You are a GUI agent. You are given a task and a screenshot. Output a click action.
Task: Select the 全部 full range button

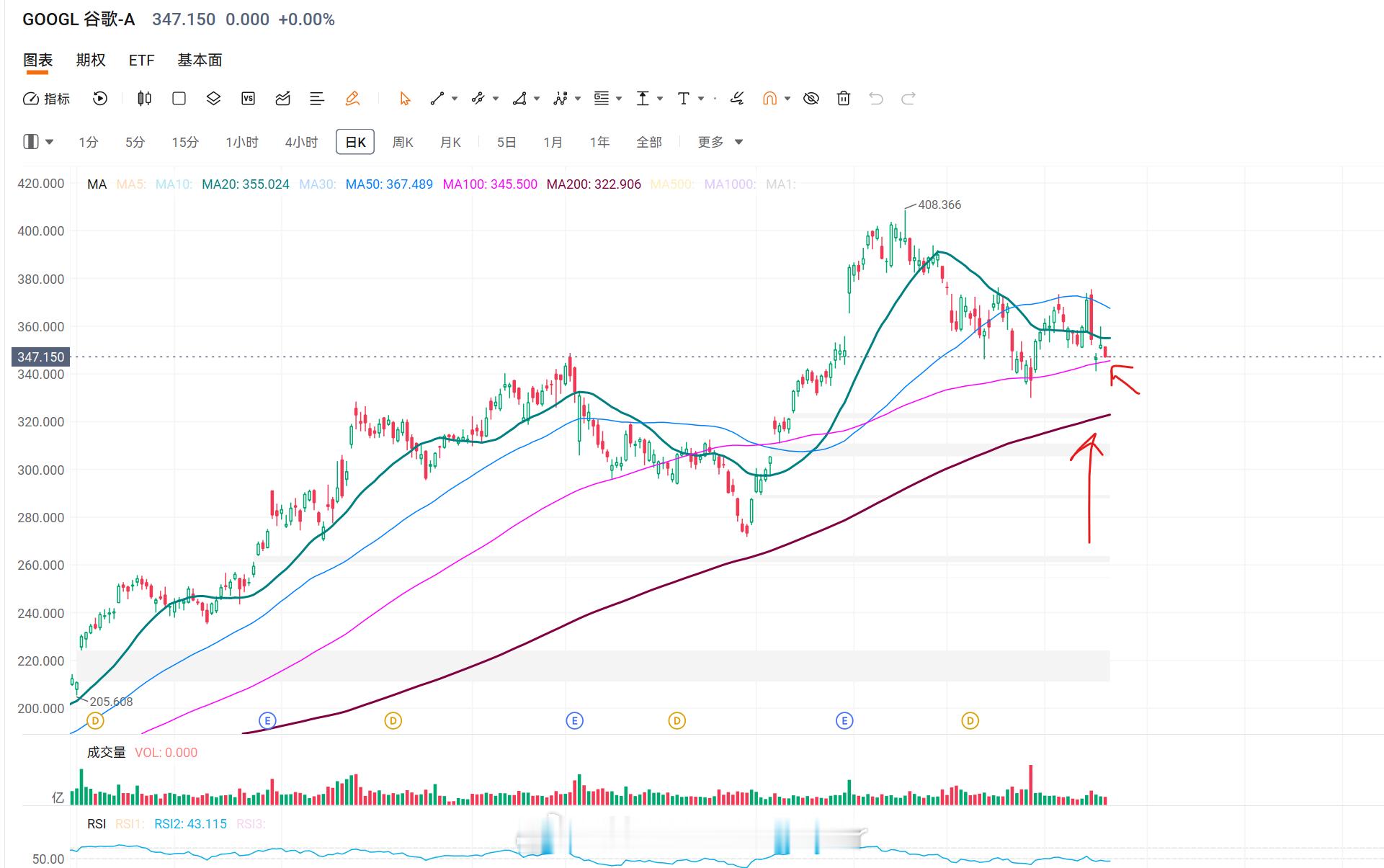(648, 142)
